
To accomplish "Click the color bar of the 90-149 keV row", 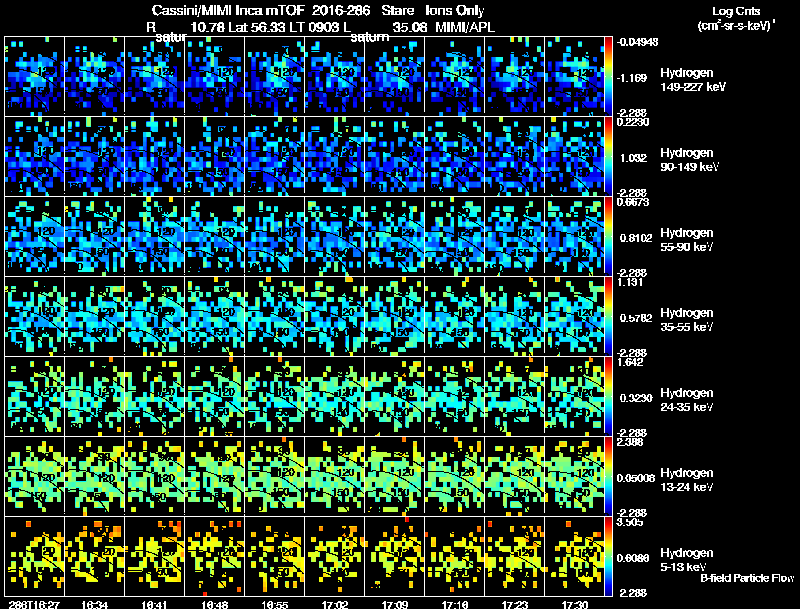I will [x=608, y=155].
